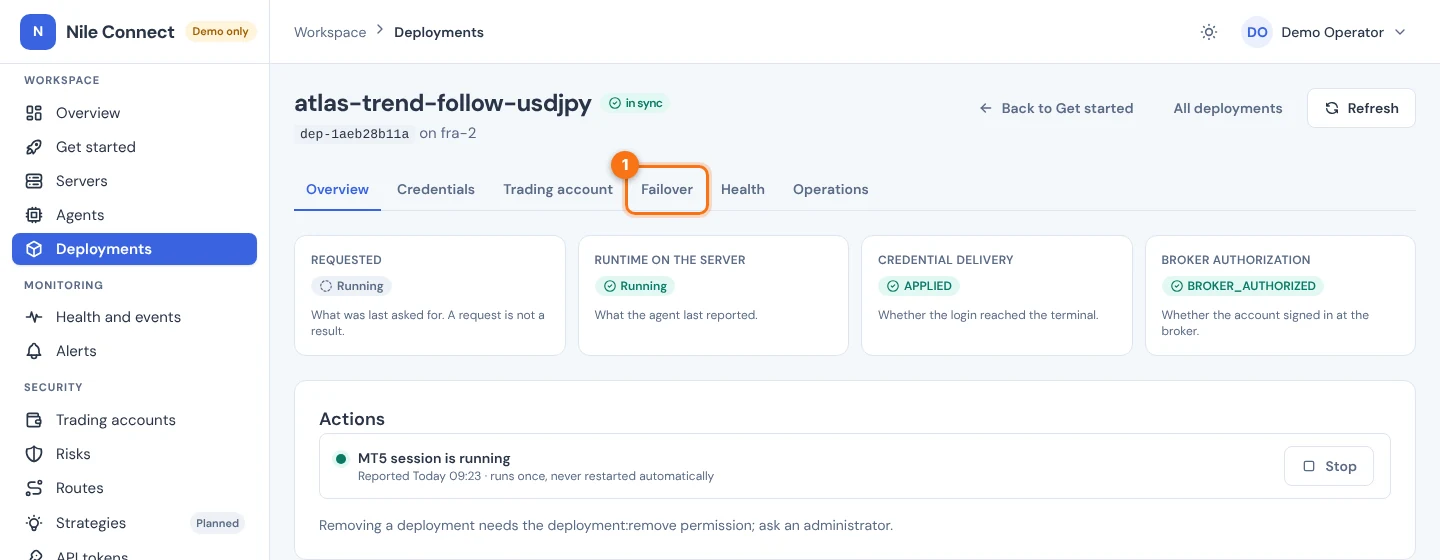
Task: Click the Alerts bell icon
Action: (34, 351)
